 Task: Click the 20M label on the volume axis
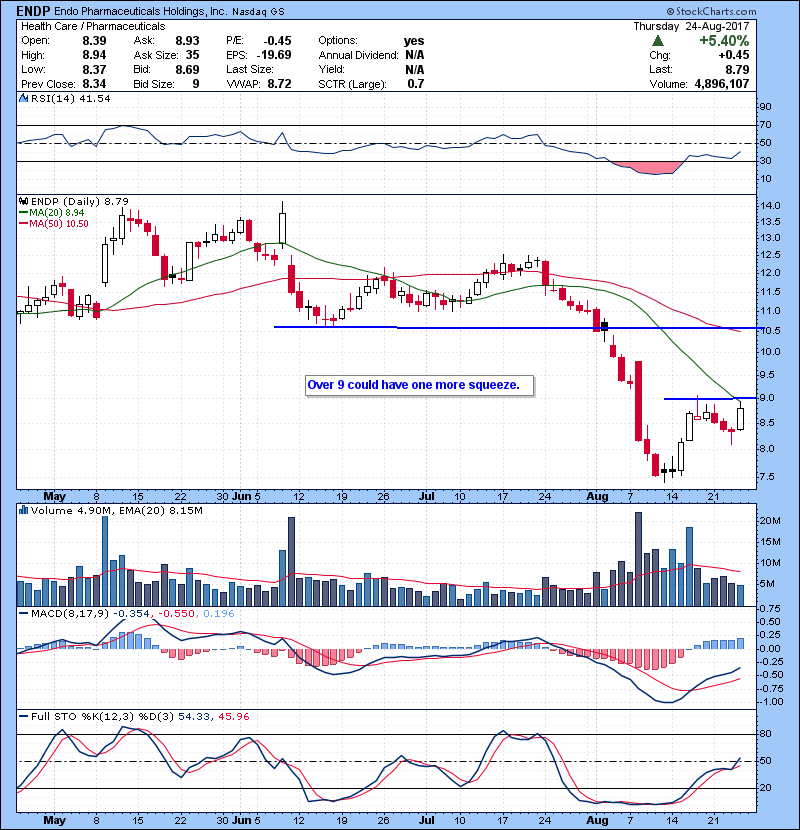click(770, 521)
